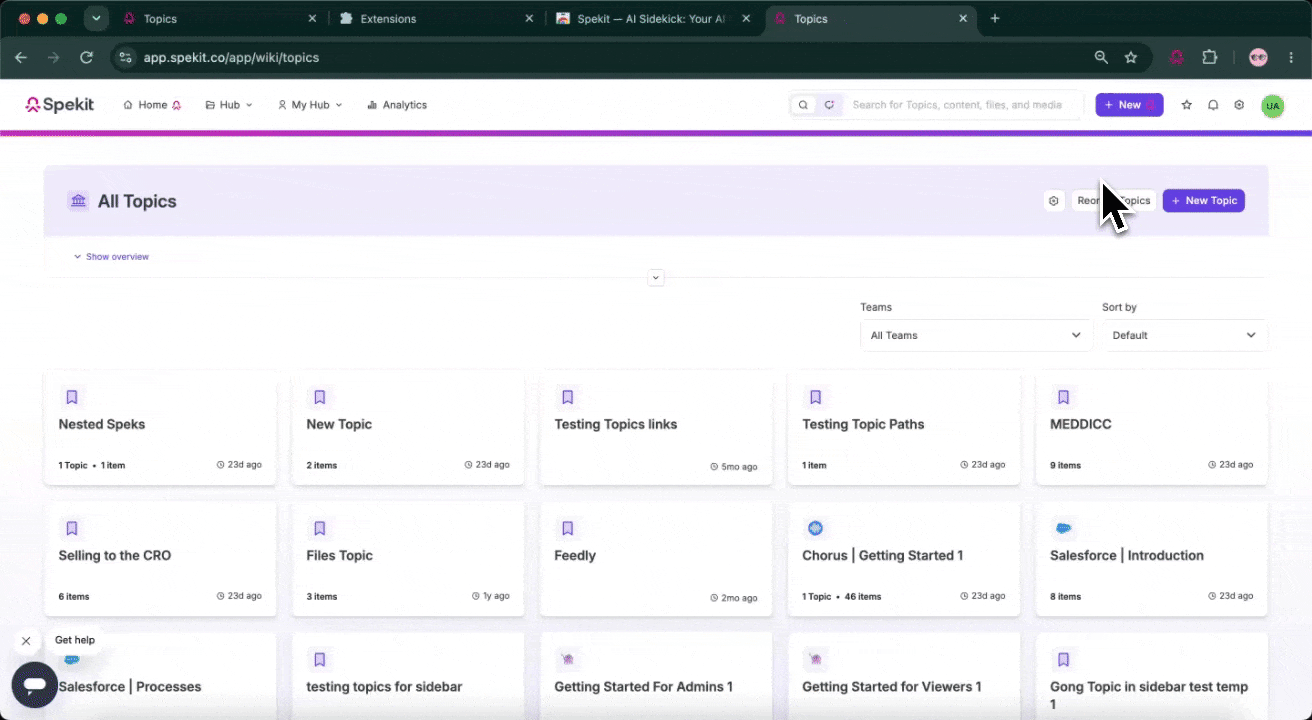Click the New Topic button
This screenshot has height=720, width=1312.
pos(1204,201)
